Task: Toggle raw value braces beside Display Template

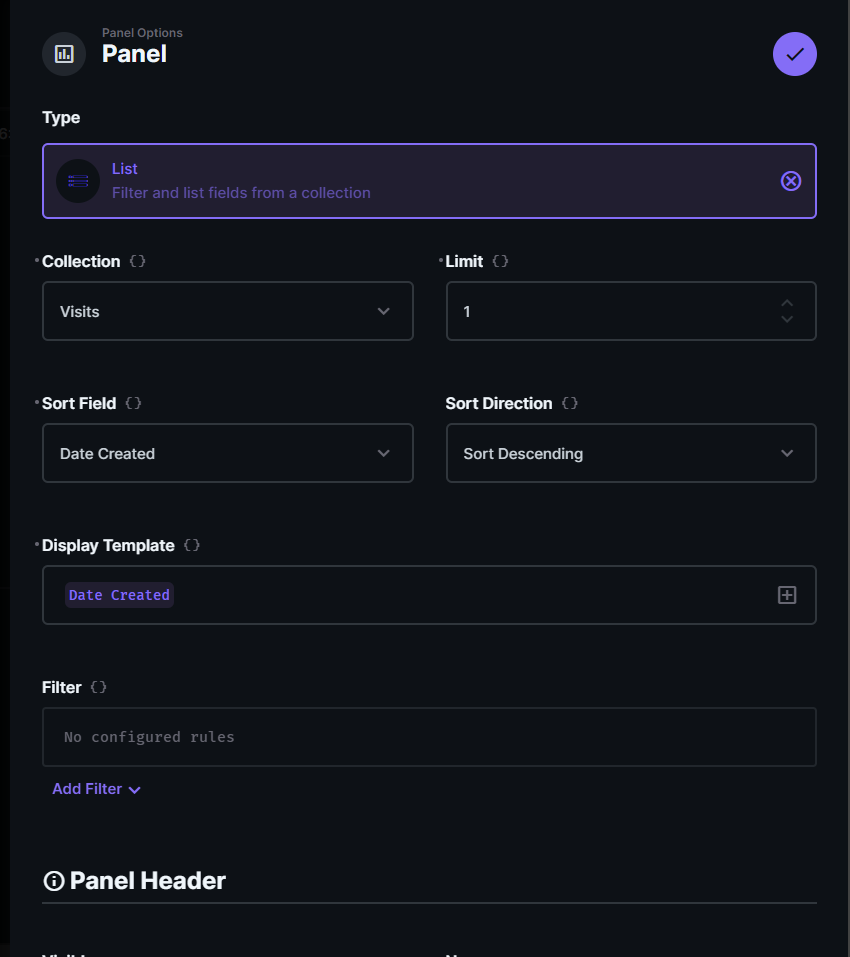Action: point(192,545)
